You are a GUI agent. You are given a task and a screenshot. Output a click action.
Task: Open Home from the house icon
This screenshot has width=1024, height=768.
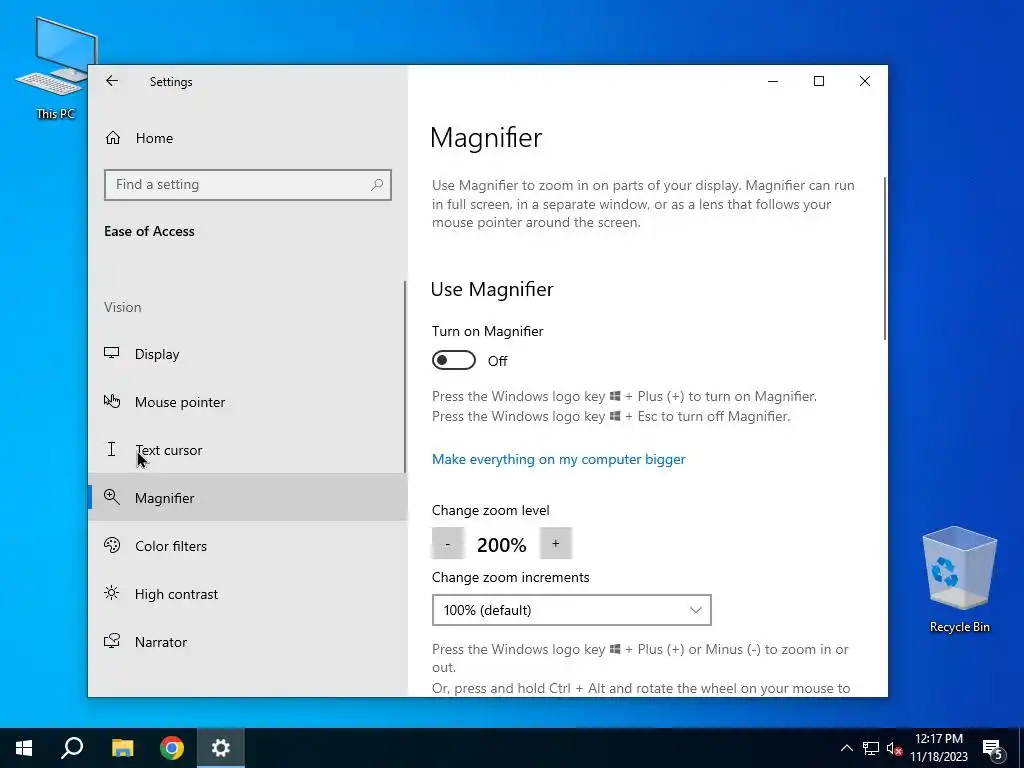point(113,138)
